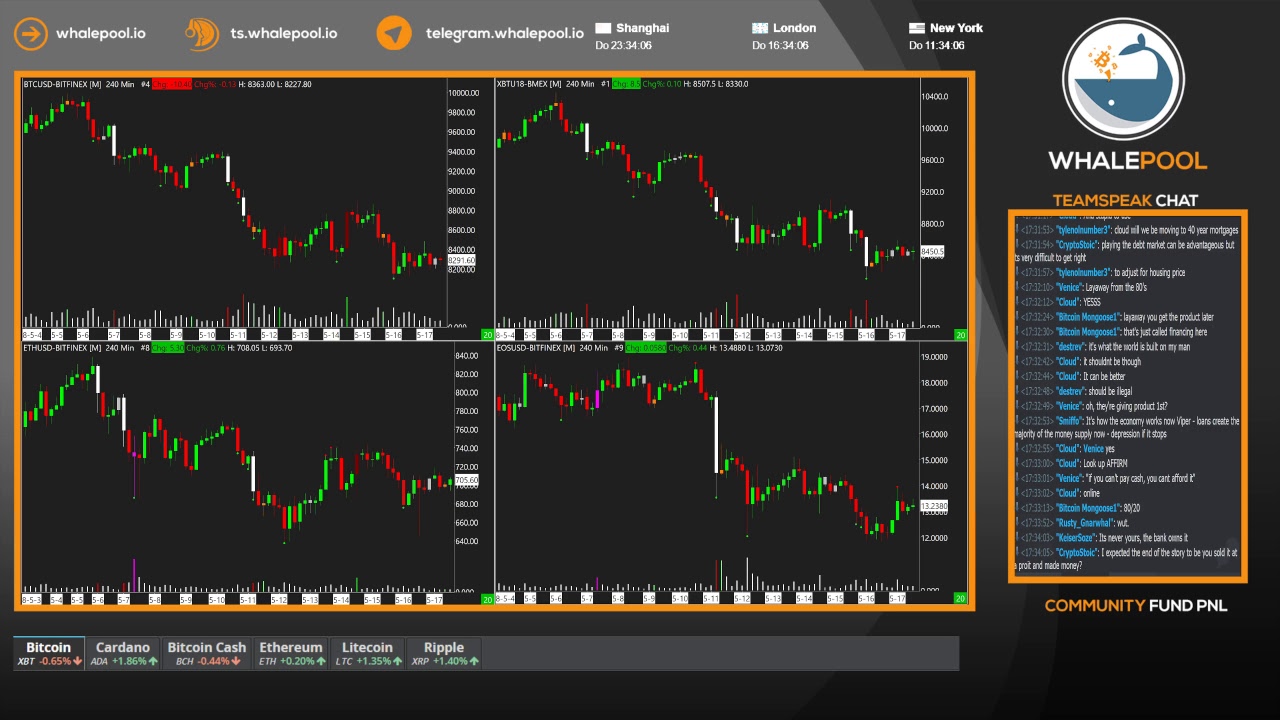
Task: Select the Bitcoin Cash ticker tab
Action: pos(206,654)
